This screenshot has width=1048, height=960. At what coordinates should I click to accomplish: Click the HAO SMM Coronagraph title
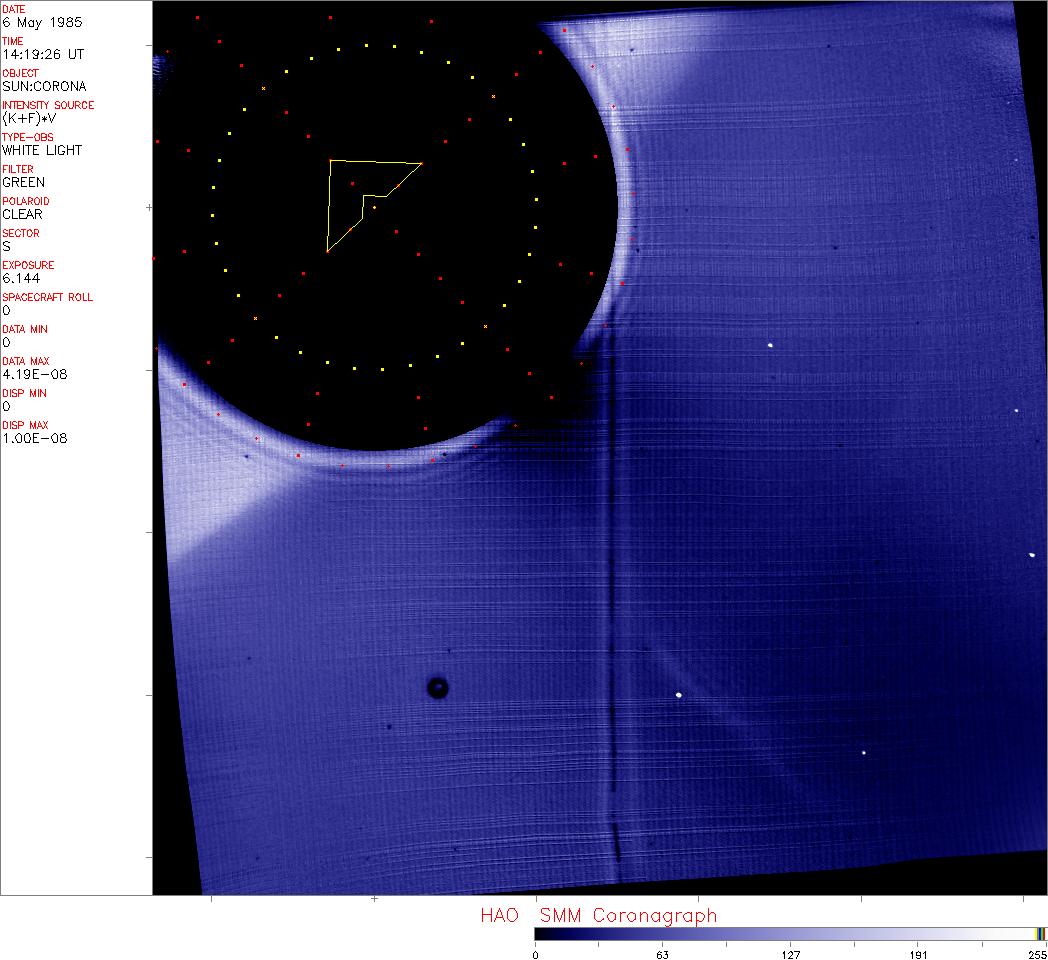coord(598,915)
